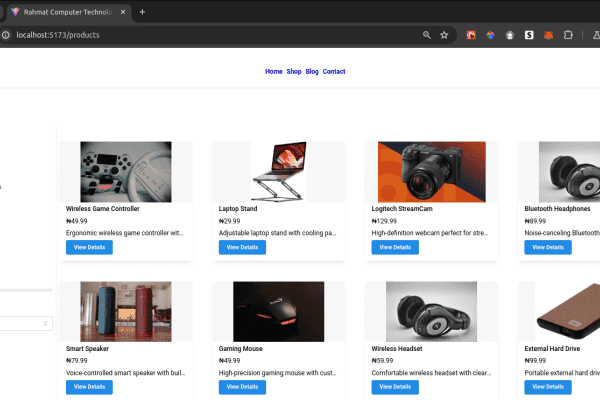View Details for Gaming Mouse
Viewport: 600px width, 400px height.
click(242, 387)
